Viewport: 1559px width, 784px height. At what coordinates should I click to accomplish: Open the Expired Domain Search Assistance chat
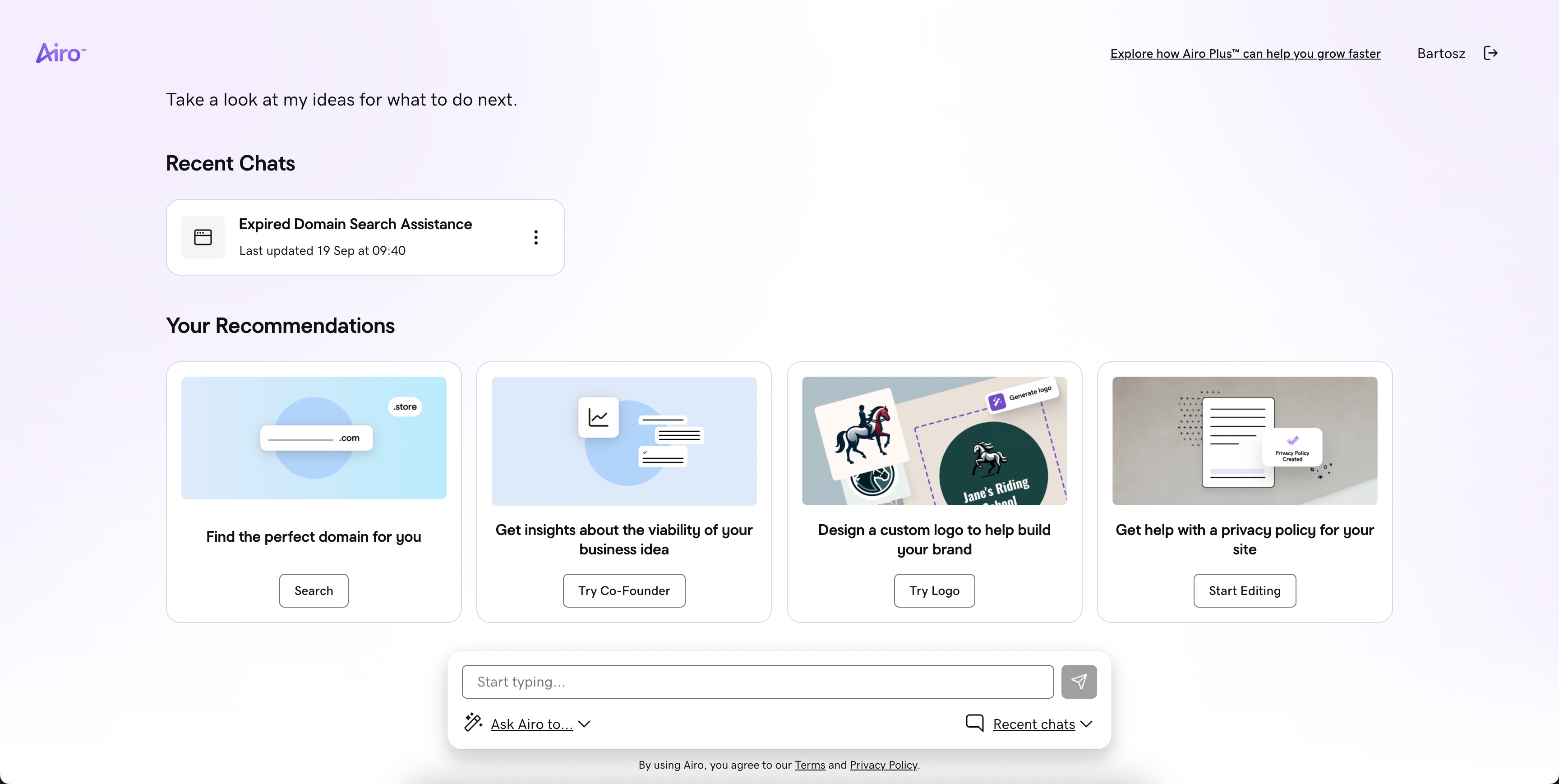pos(355,225)
